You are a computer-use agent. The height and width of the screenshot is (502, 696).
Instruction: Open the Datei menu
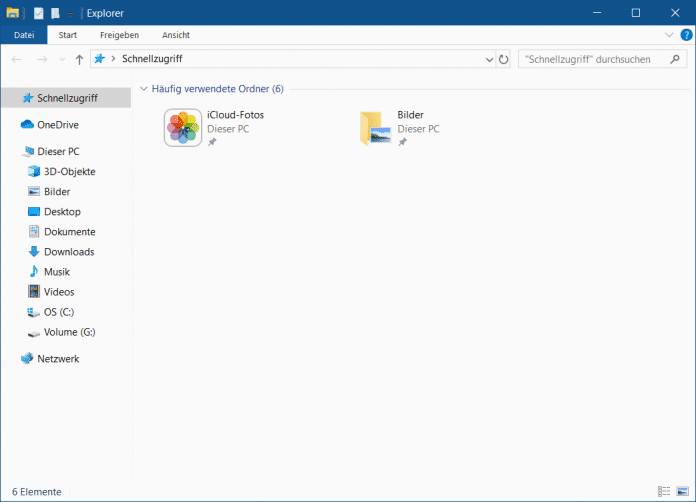pyautogui.click(x=23, y=35)
